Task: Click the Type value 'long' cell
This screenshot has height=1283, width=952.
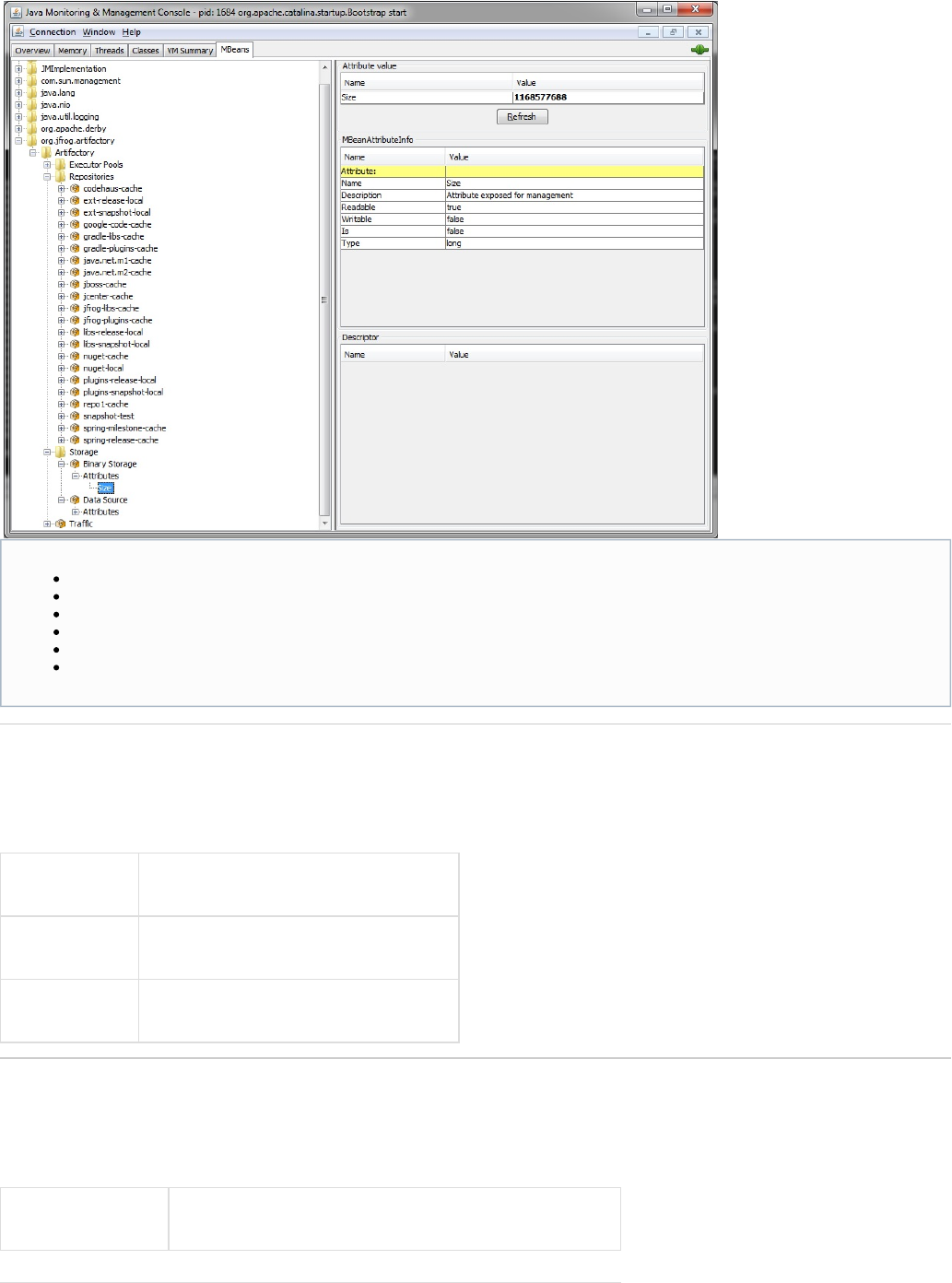Action: (574, 243)
